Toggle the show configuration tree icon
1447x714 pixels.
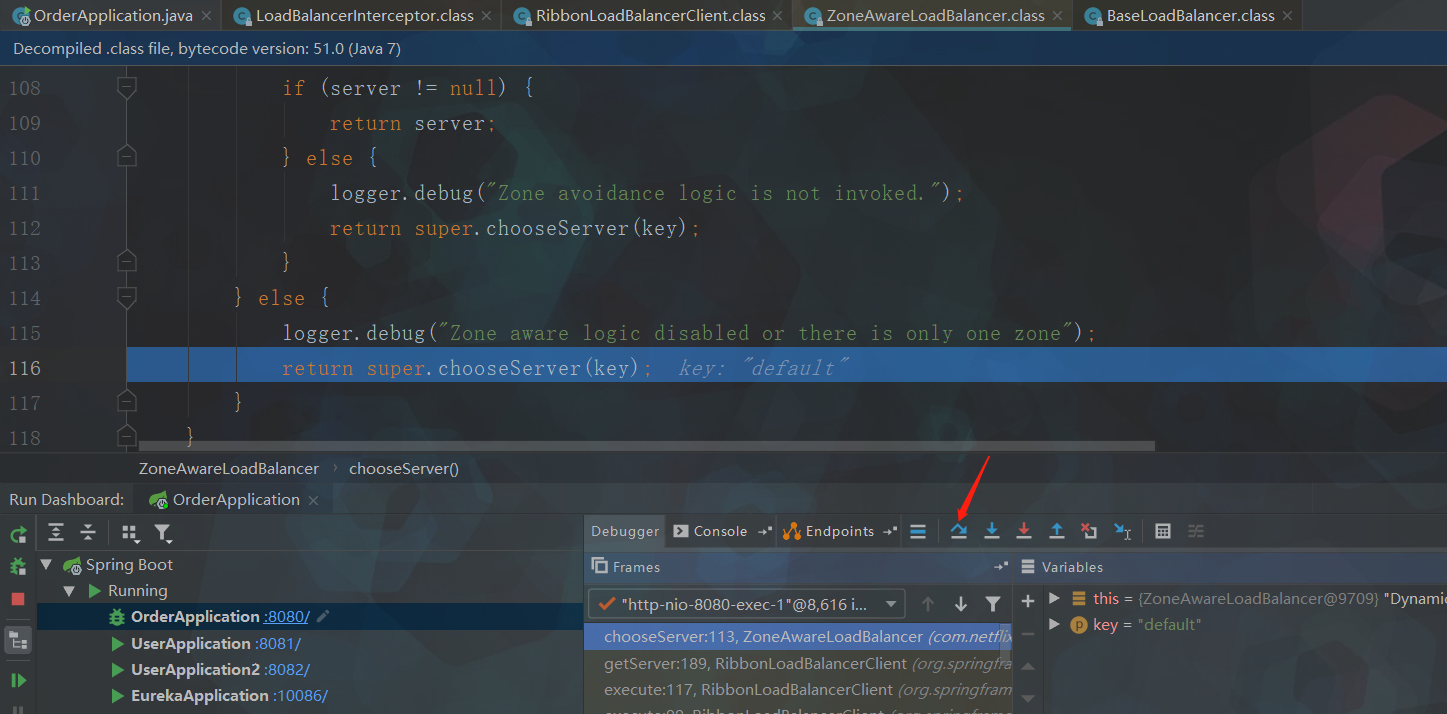18,641
